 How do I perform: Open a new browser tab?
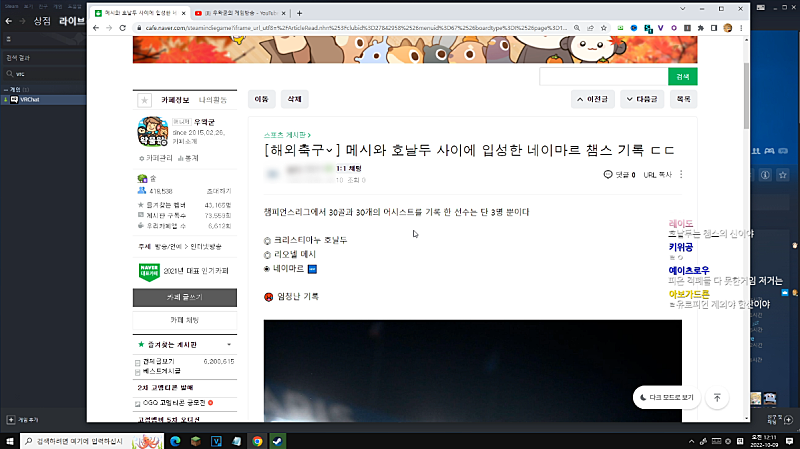click(x=299, y=13)
